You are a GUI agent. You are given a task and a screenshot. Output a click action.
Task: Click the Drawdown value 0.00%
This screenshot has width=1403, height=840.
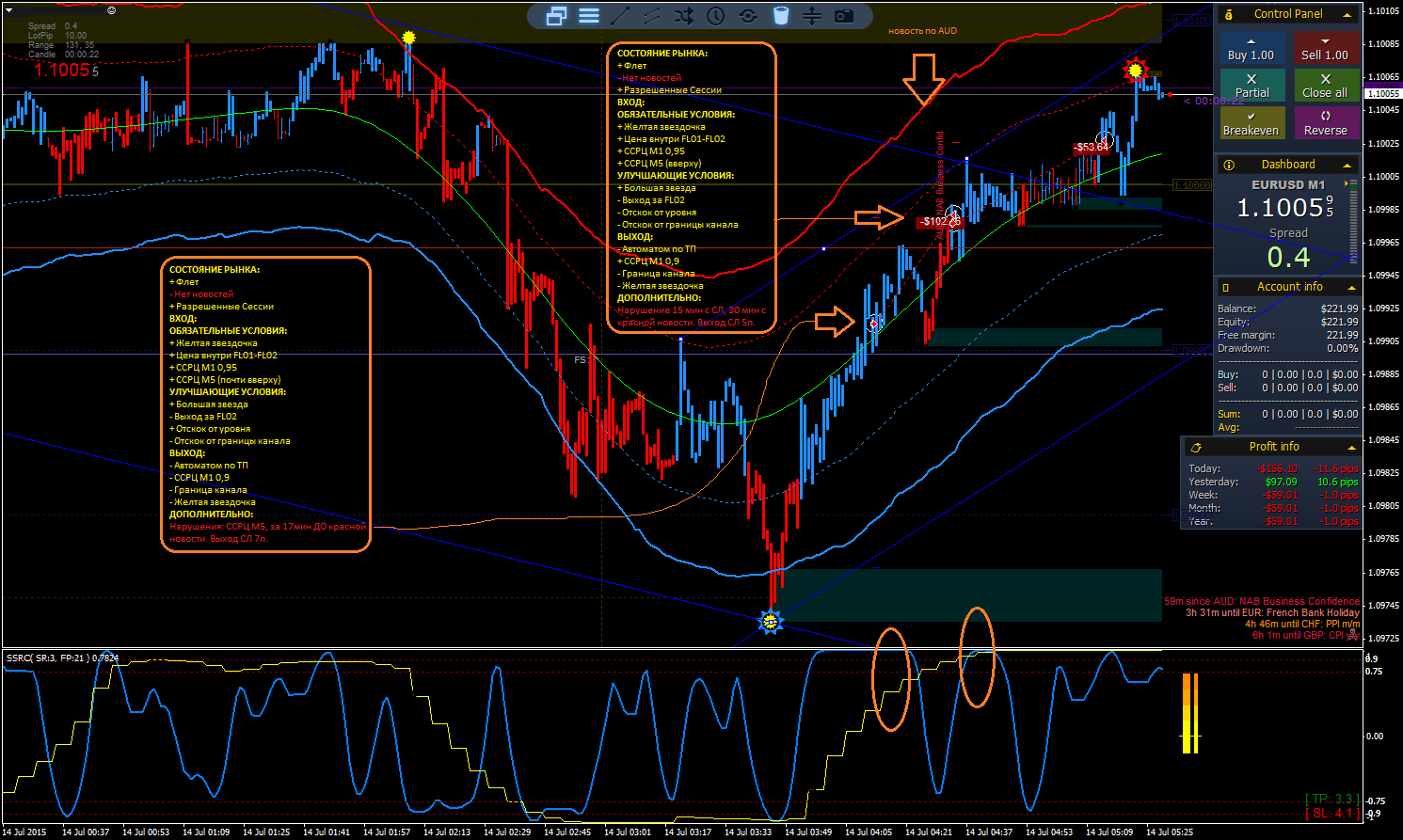1342,348
